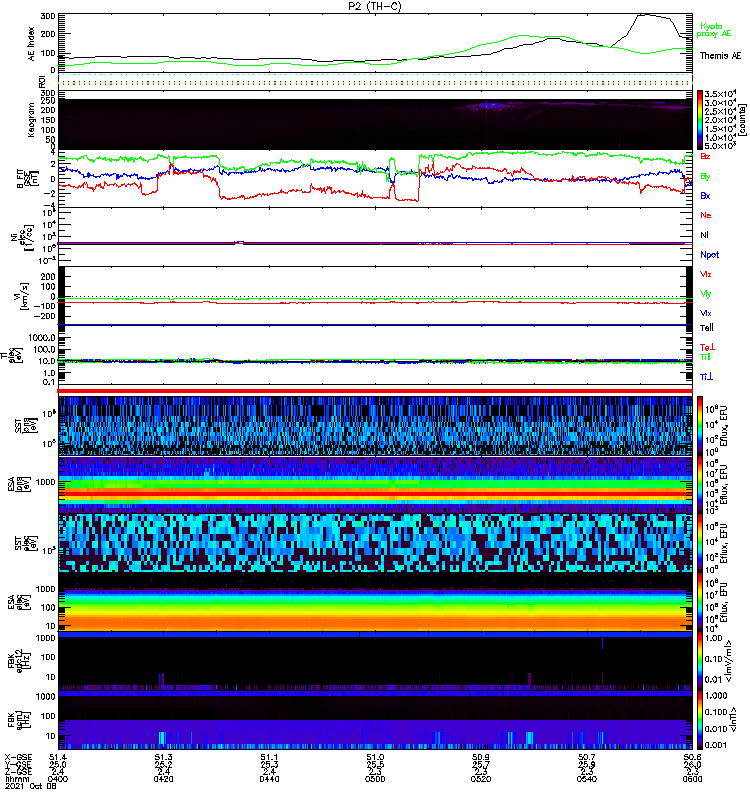
Task: Click the 0540 time tick label
Action: click(586, 779)
